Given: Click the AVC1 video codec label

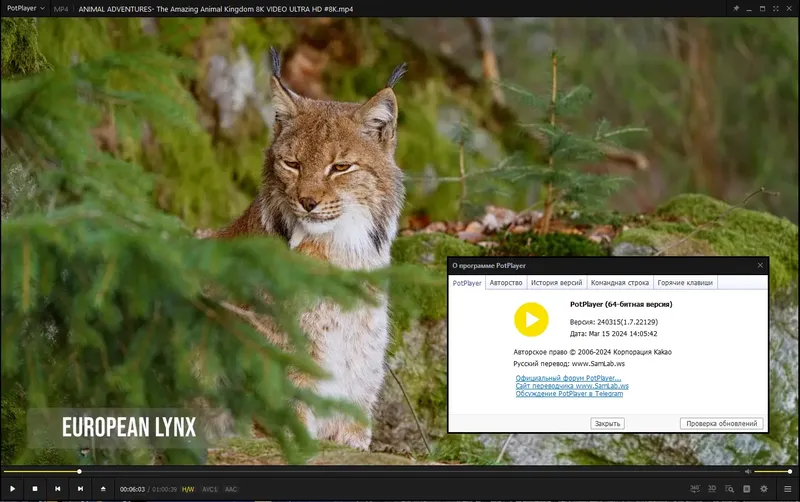Looking at the screenshot, I should pos(210,489).
